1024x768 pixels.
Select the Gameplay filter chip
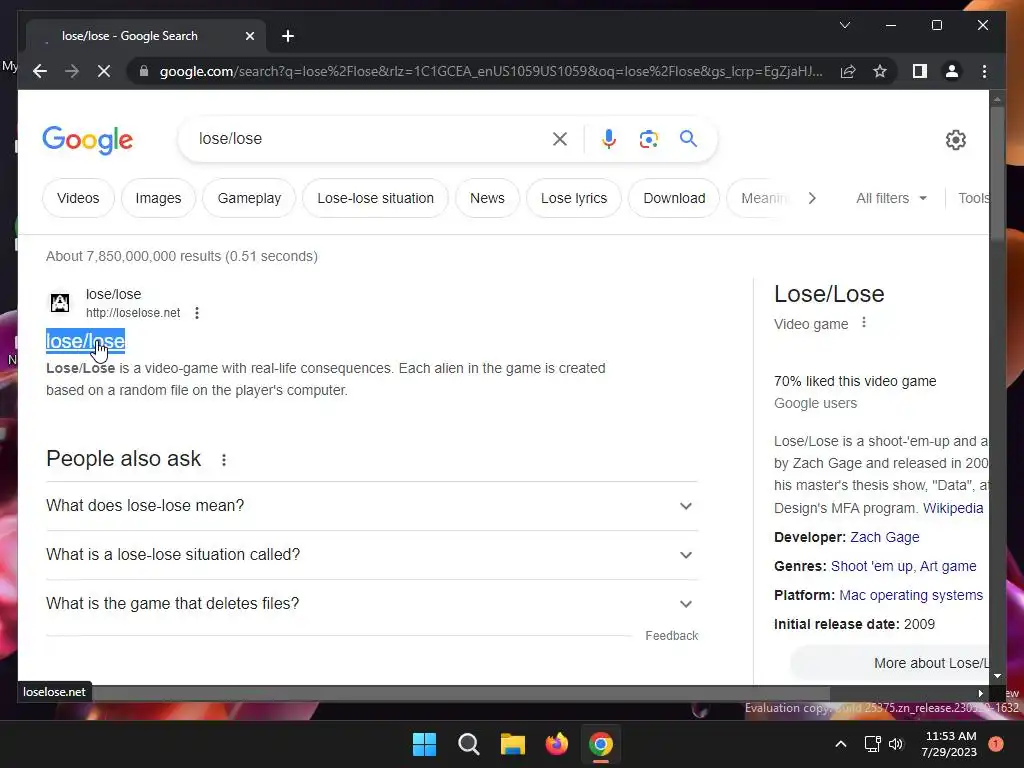pos(249,198)
